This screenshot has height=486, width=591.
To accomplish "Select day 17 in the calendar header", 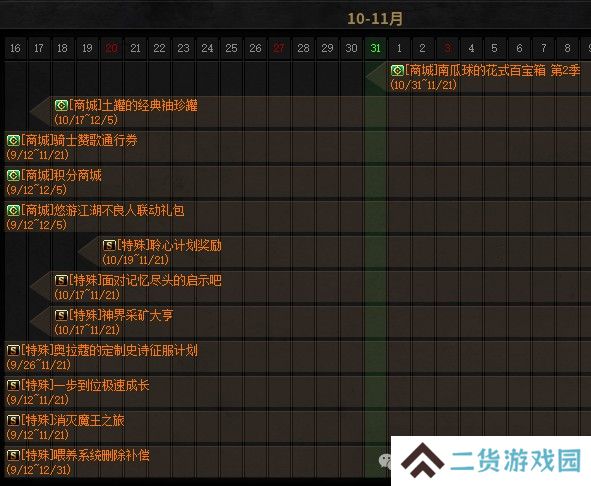I will coord(39,48).
